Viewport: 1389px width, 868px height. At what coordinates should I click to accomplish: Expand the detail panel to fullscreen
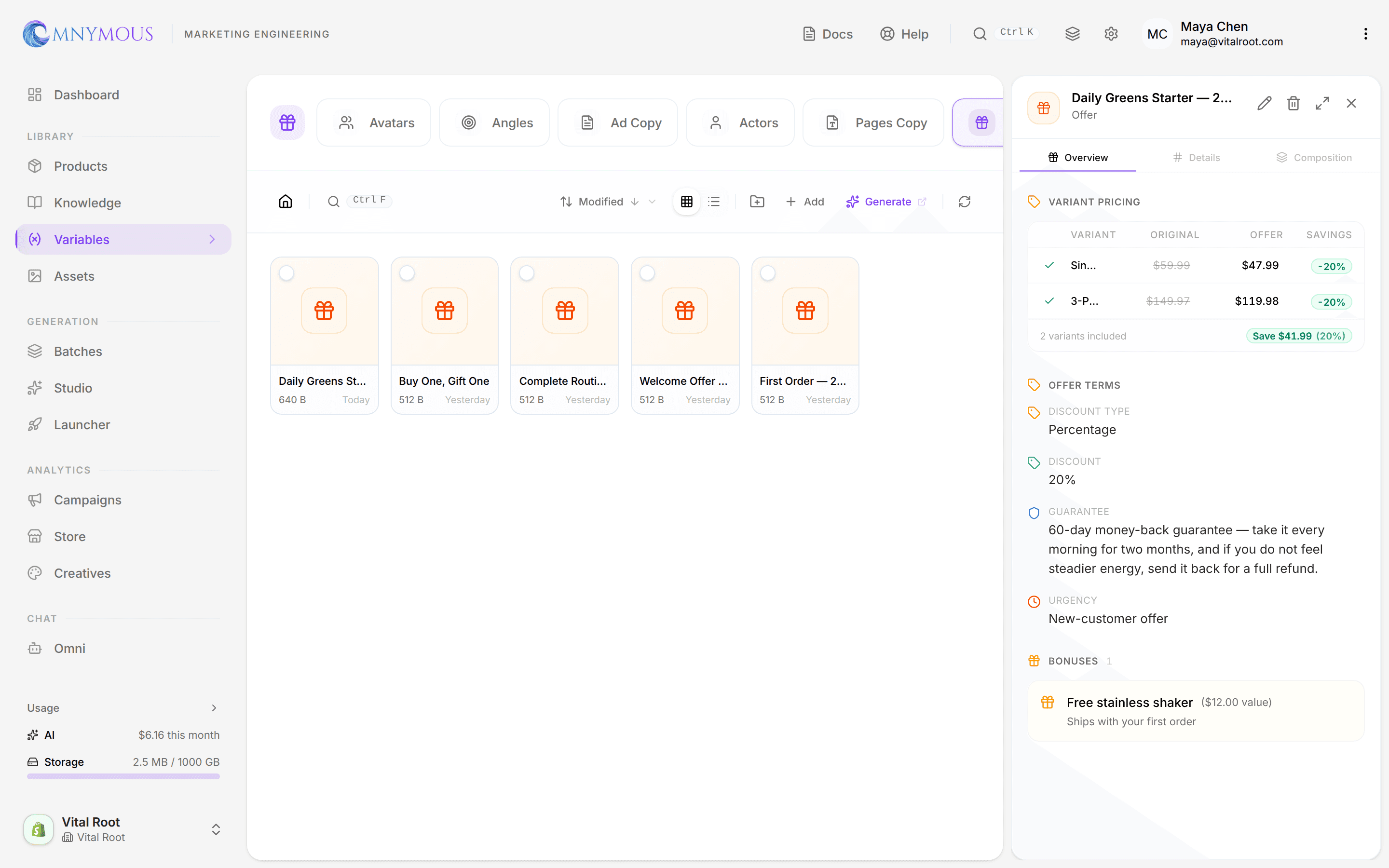coord(1322,103)
